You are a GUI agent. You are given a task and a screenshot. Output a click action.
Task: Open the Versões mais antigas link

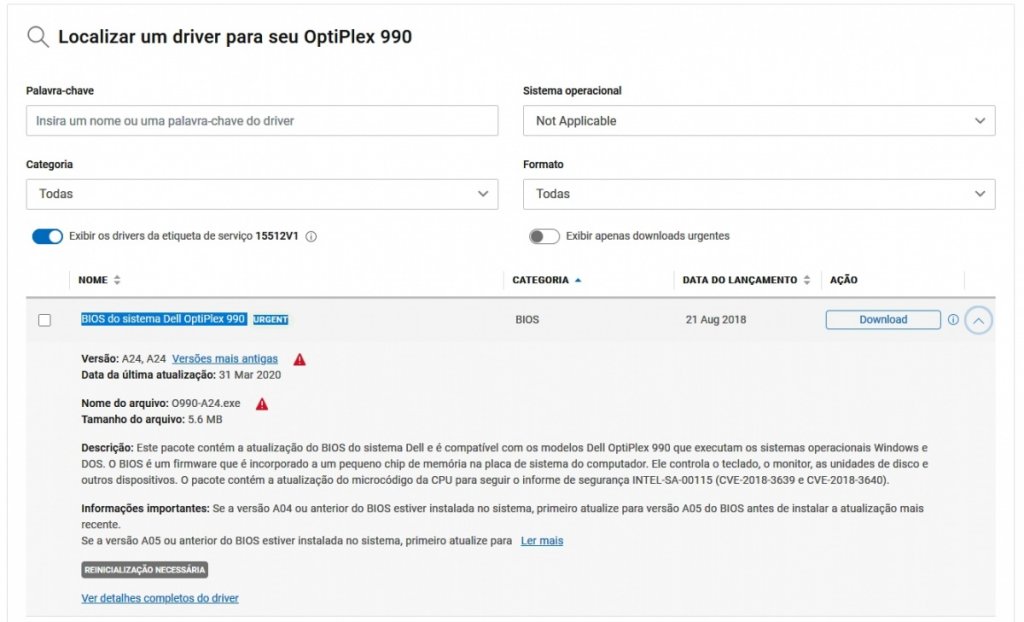225,359
